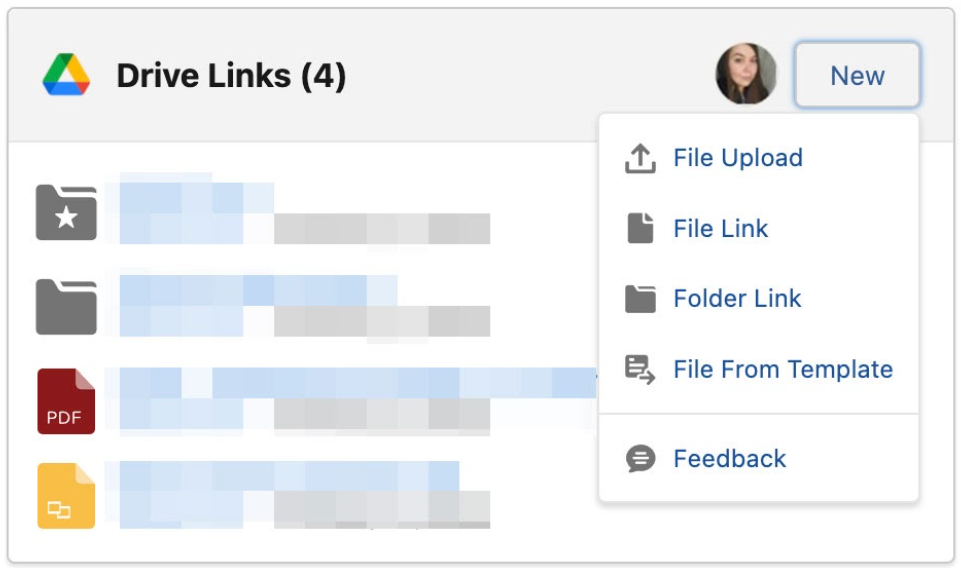Choose File From Template option
Screen dimensions: 961x568
click(x=783, y=369)
